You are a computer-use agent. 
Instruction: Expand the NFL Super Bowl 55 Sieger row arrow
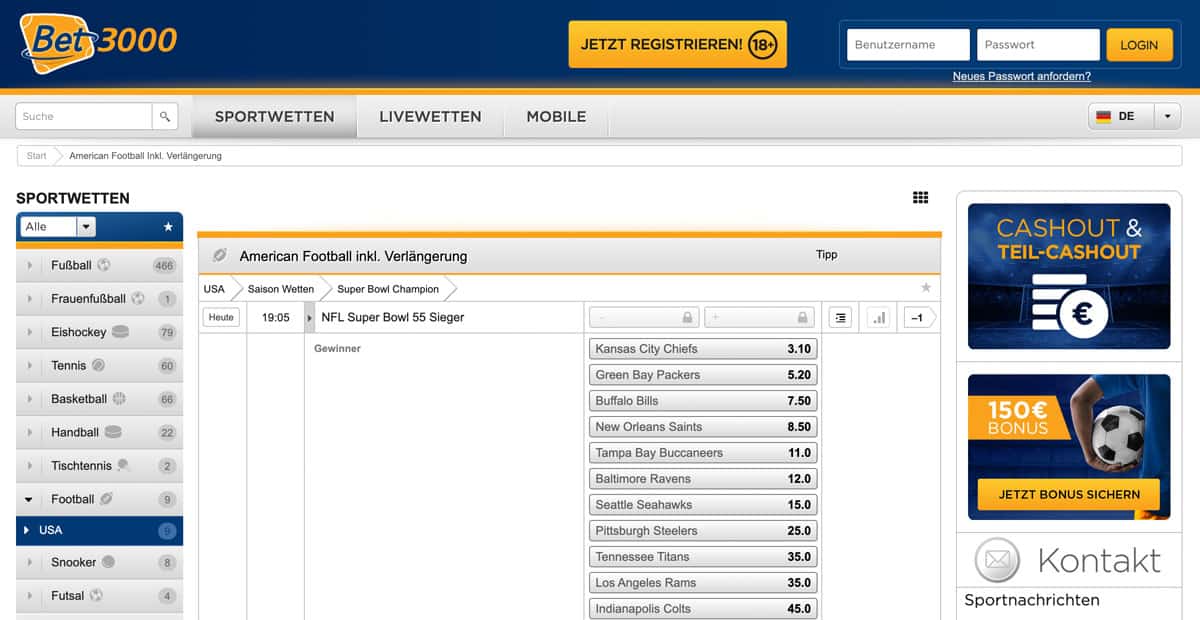pos(310,318)
